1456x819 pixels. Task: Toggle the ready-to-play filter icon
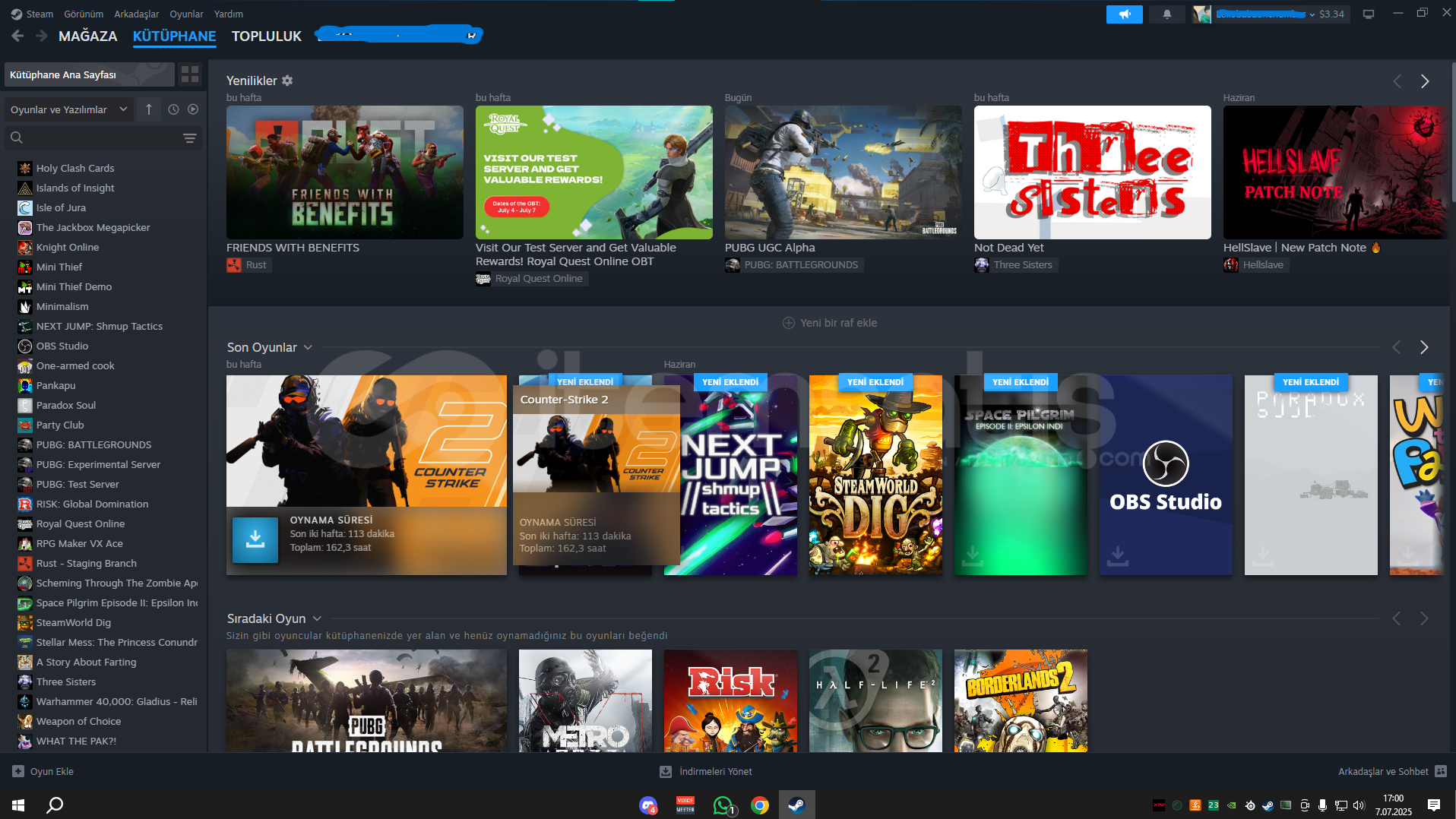(193, 109)
